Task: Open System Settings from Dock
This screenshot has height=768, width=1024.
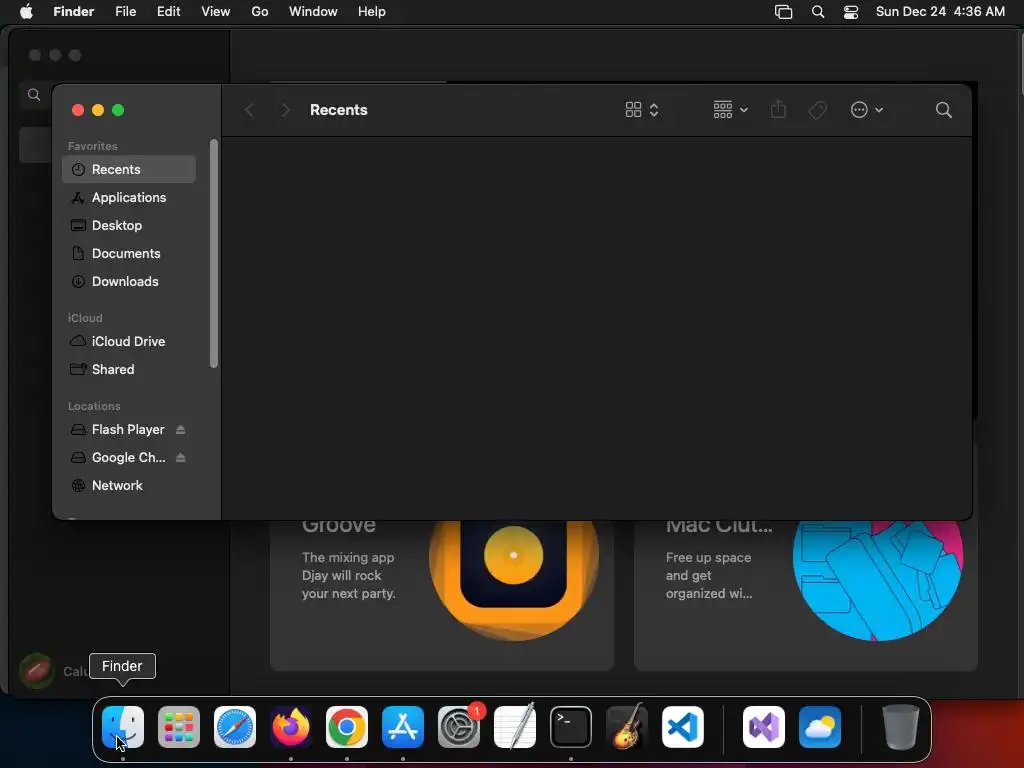Action: [x=459, y=727]
